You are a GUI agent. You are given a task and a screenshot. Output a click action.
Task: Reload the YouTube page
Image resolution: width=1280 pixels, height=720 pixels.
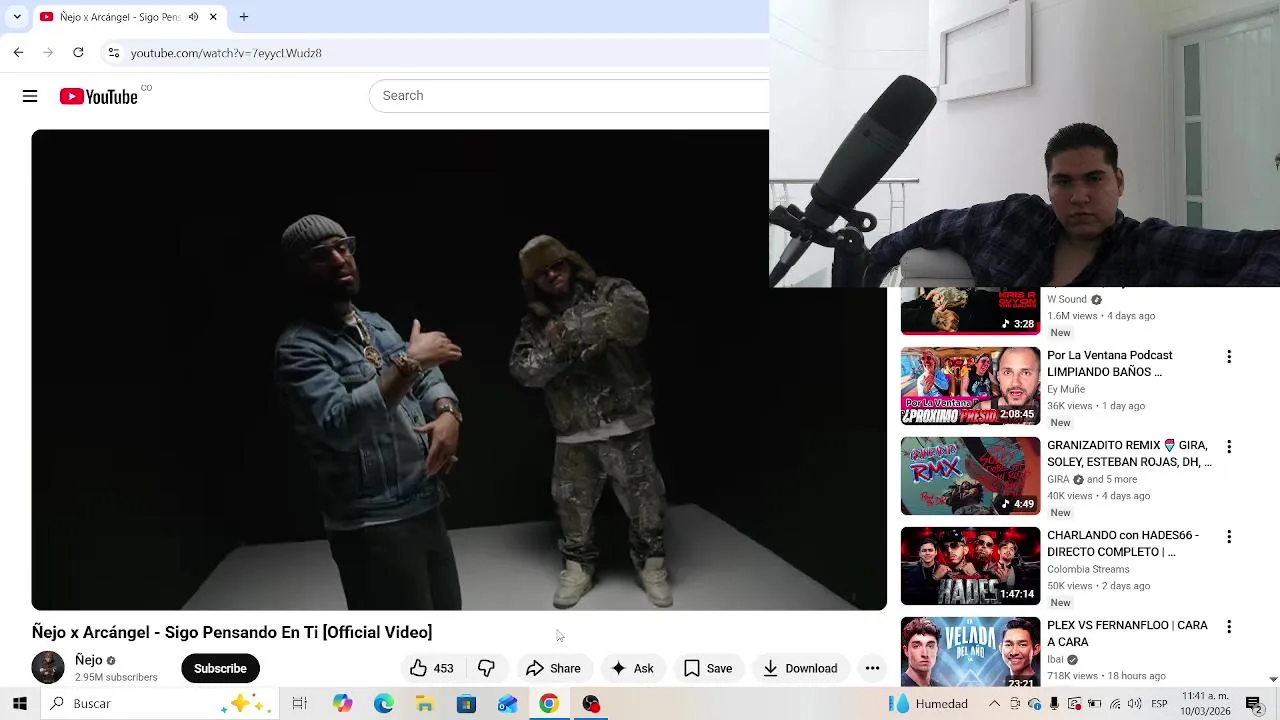78,52
